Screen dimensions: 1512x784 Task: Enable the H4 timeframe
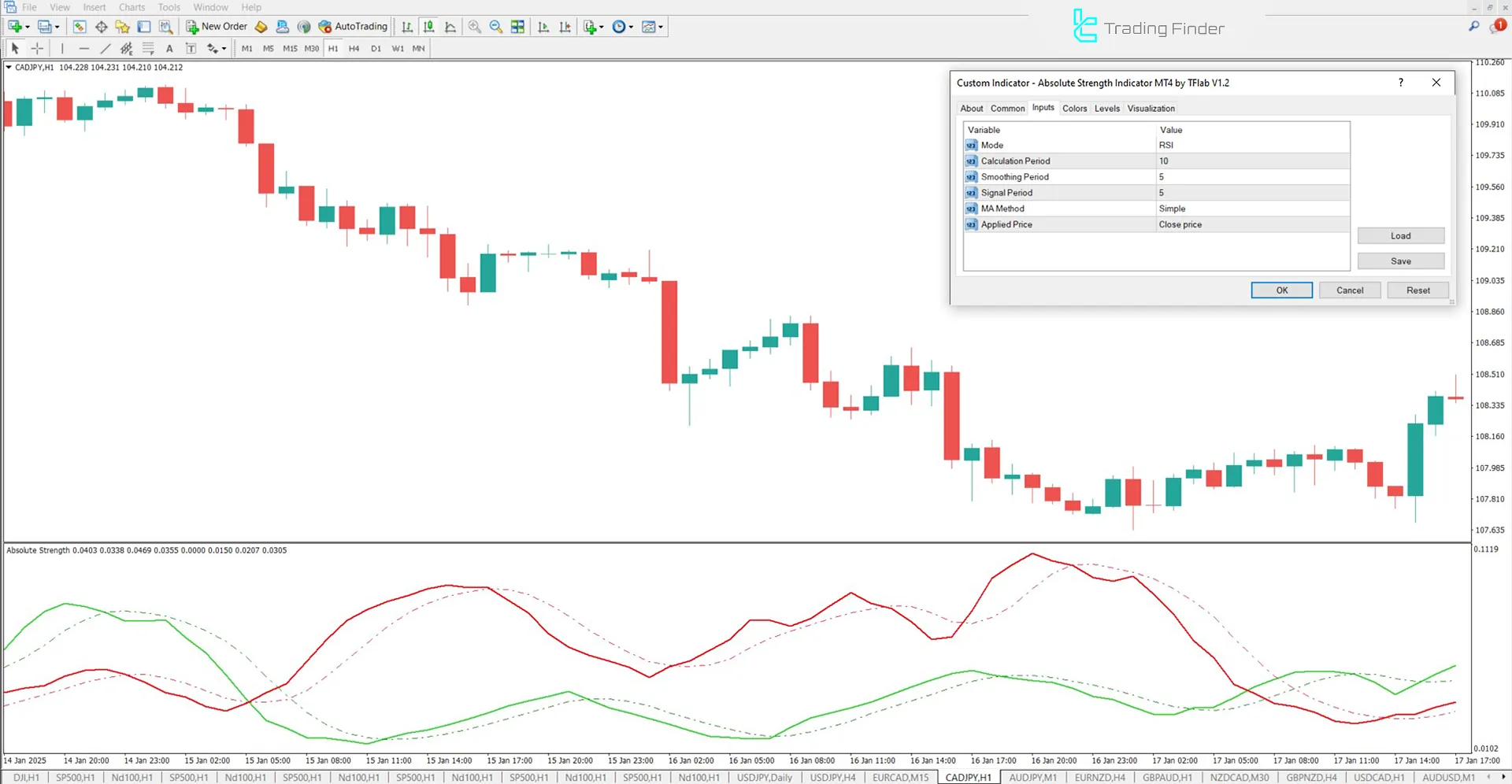(x=354, y=48)
